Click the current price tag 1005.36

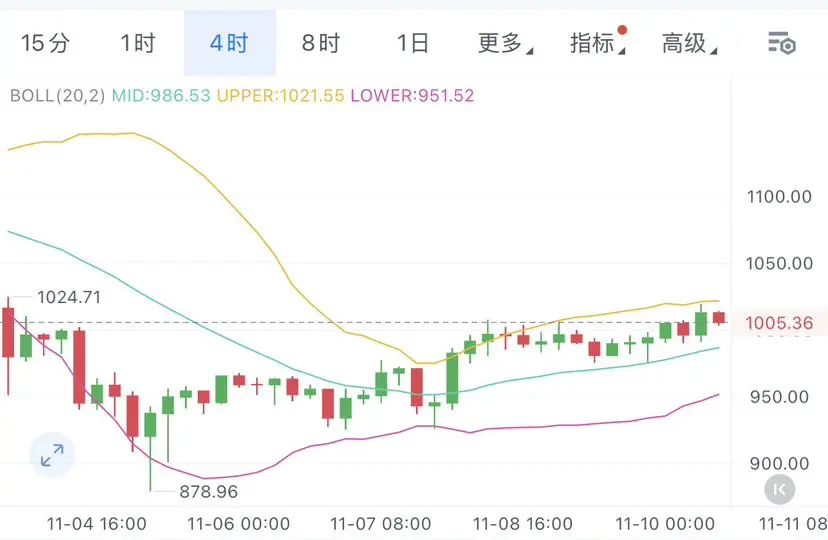[779, 323]
